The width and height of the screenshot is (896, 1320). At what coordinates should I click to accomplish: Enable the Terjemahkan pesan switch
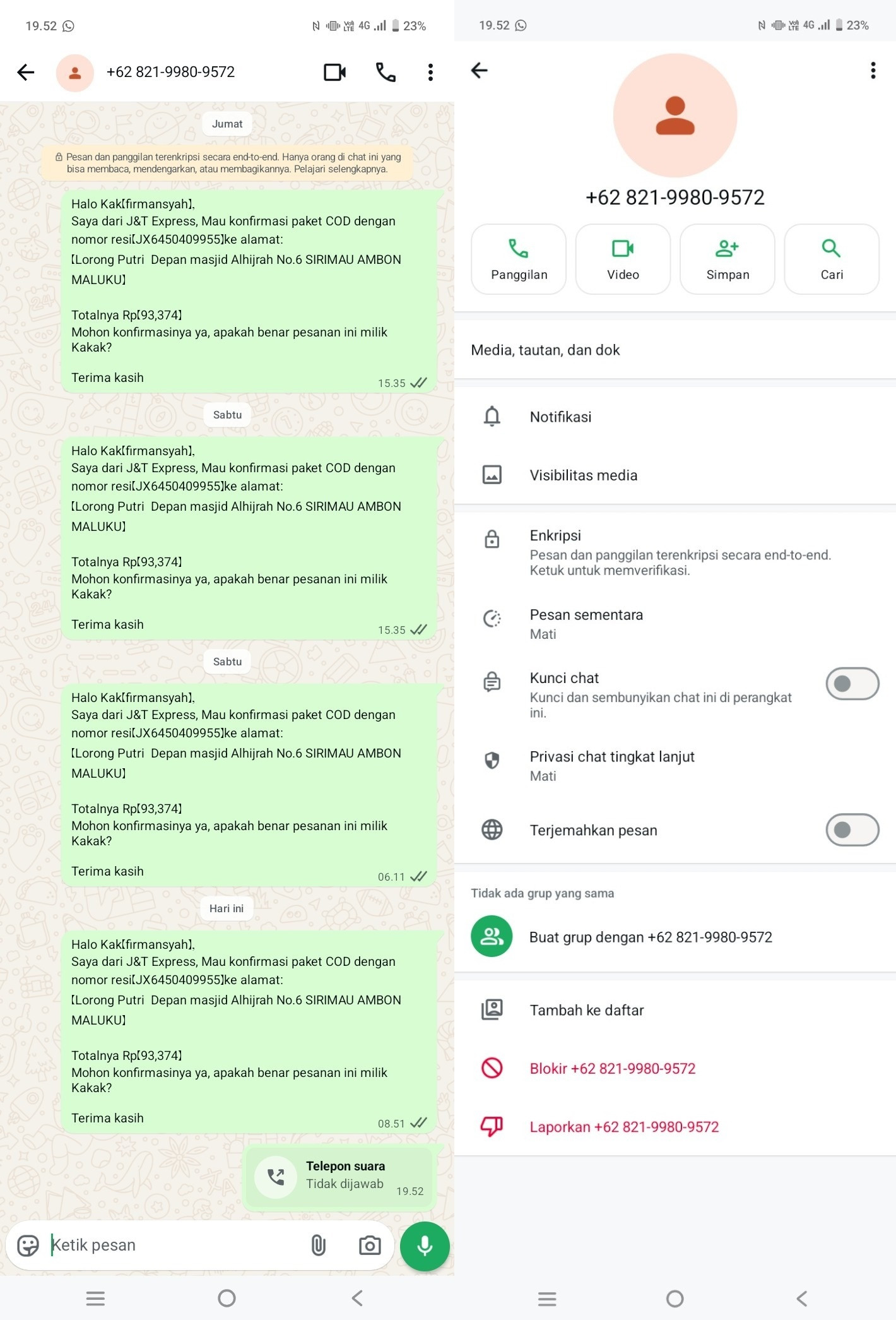point(852,829)
